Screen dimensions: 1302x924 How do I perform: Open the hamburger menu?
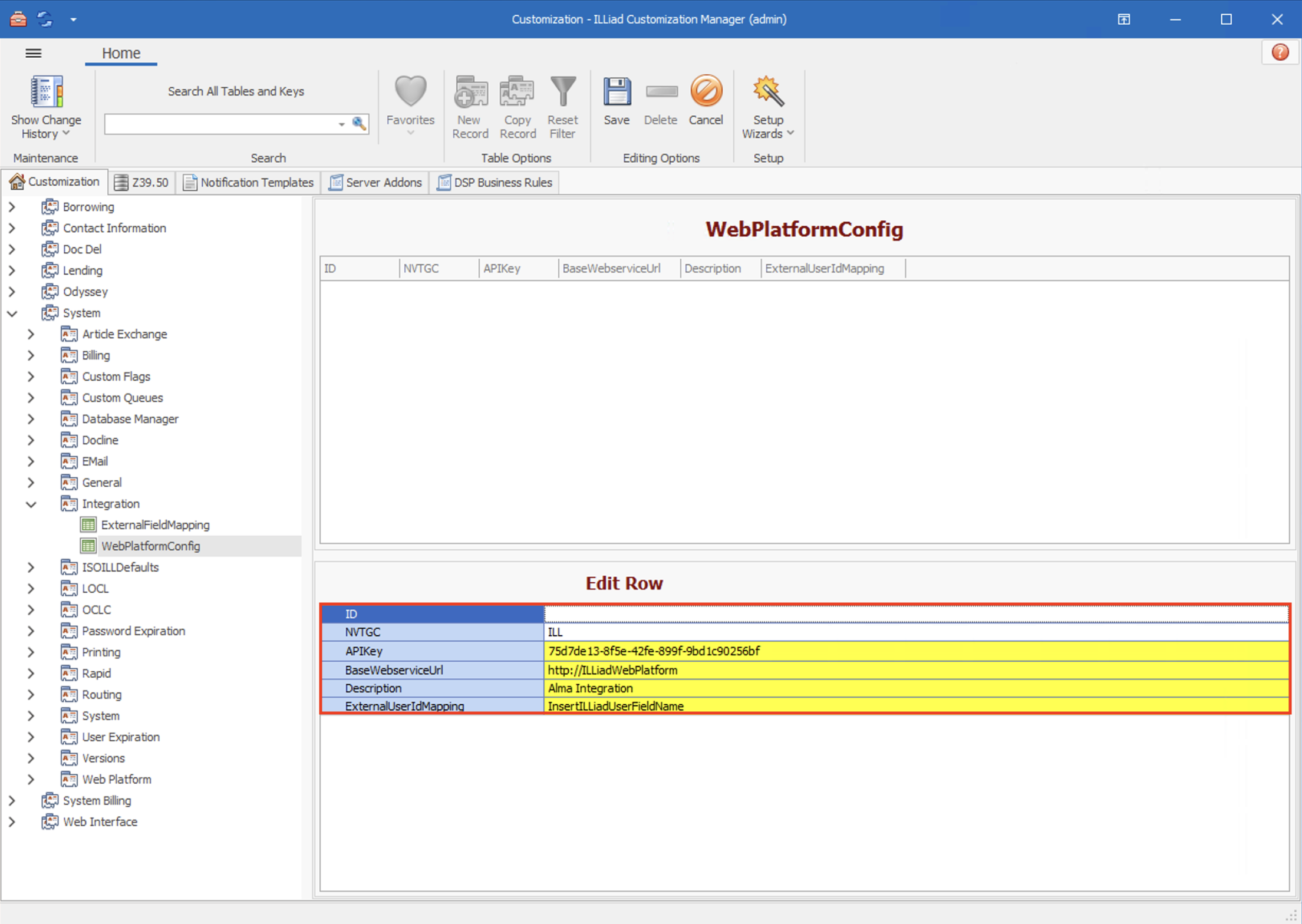tap(33, 53)
